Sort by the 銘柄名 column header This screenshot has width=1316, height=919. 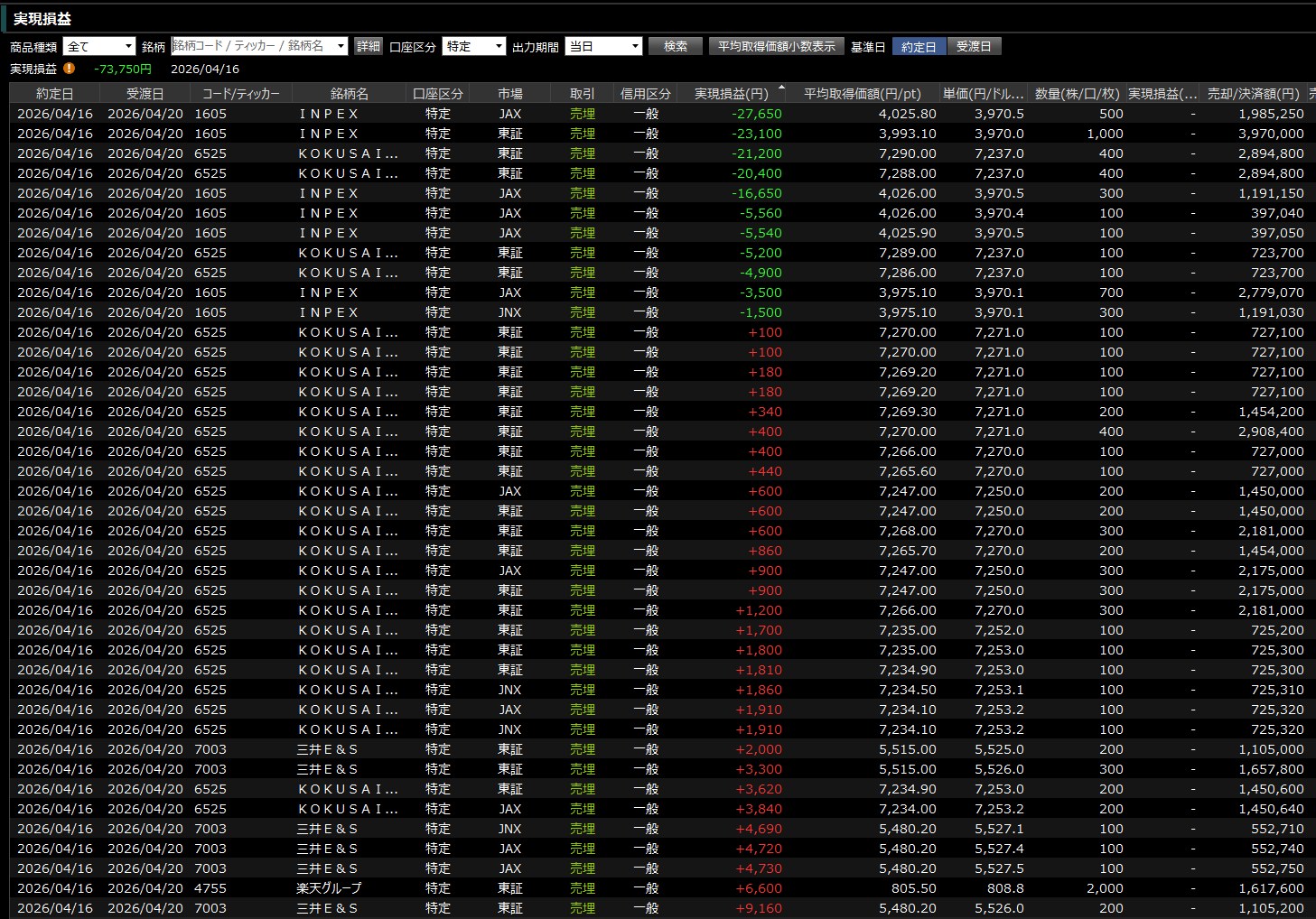349,94
